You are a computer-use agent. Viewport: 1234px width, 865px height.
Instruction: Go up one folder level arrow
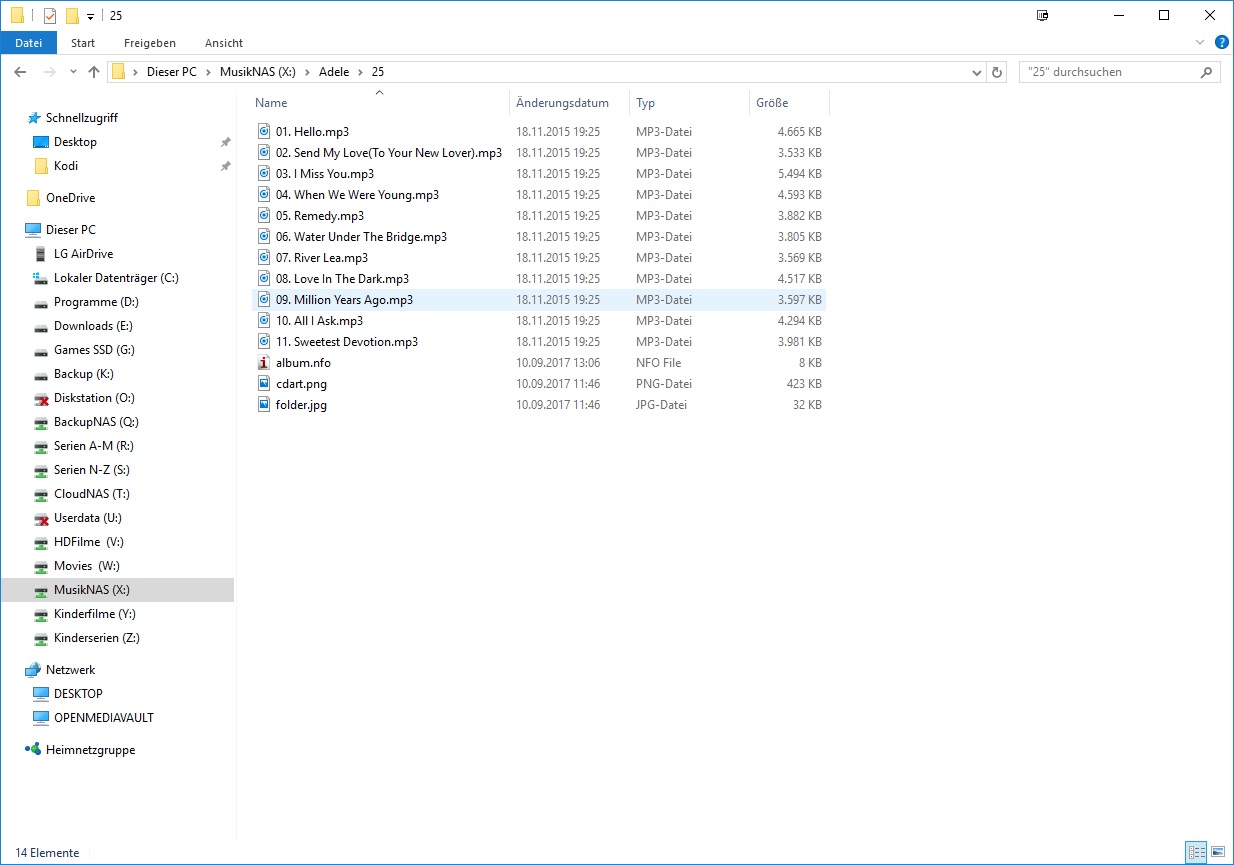94,72
